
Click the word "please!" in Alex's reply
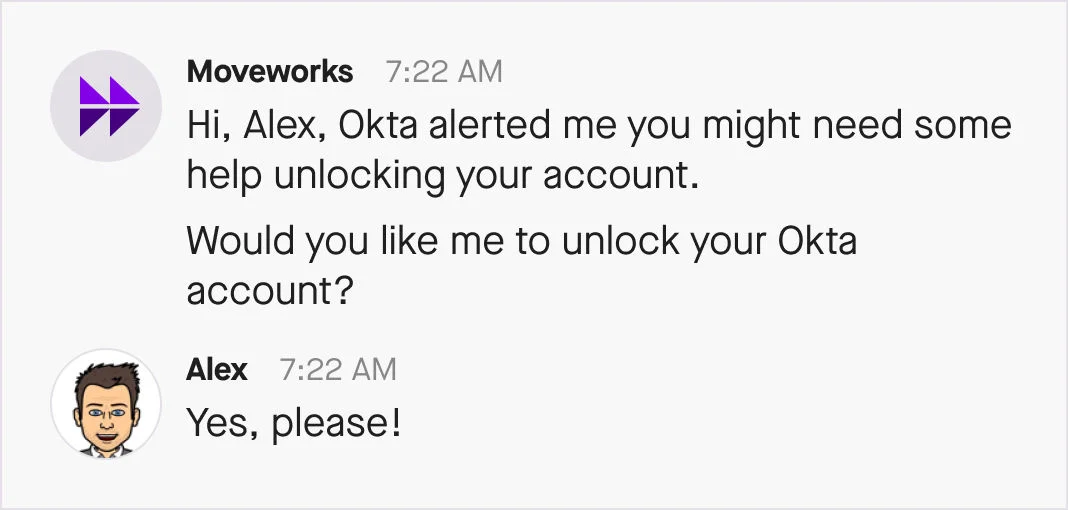click(x=337, y=424)
